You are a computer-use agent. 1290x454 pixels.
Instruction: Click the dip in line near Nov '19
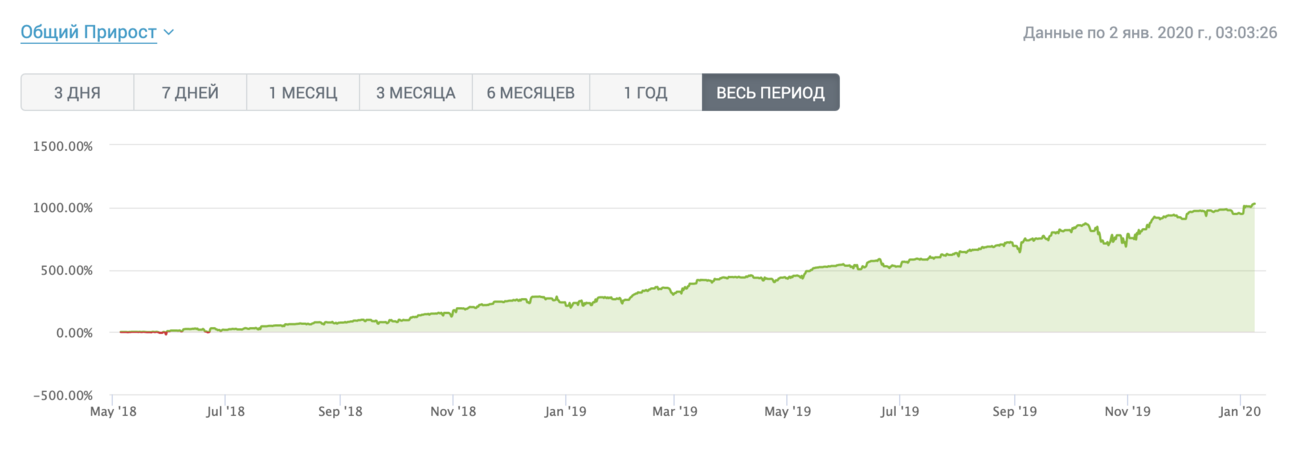click(1107, 243)
